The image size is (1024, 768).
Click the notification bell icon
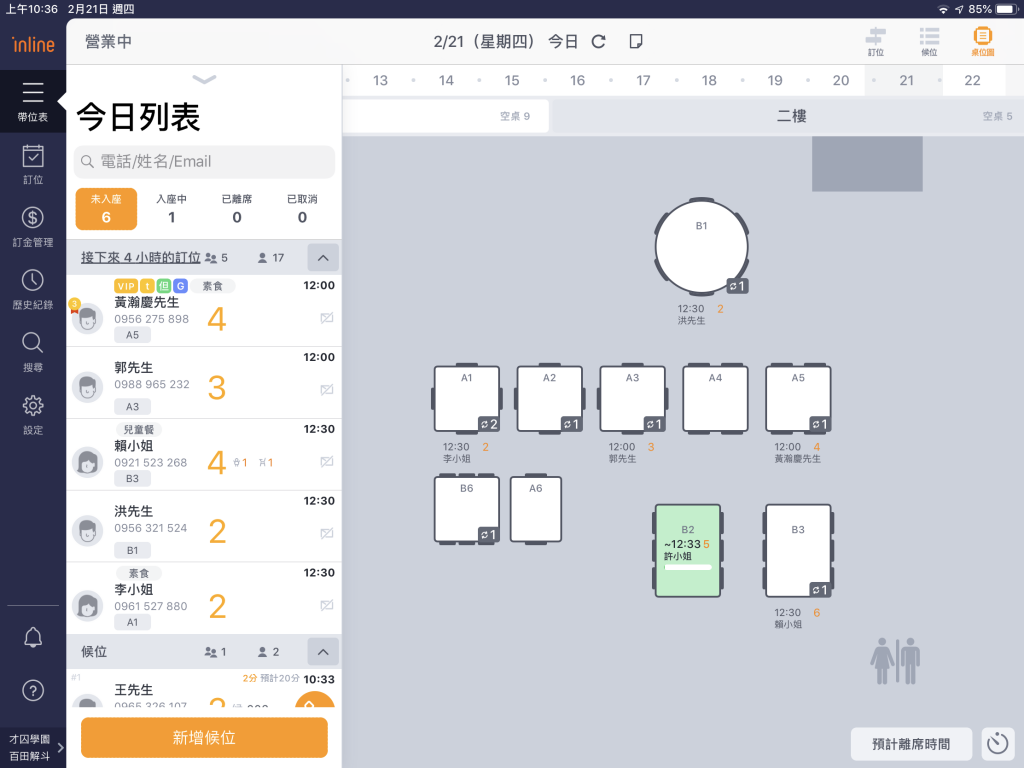[x=33, y=637]
